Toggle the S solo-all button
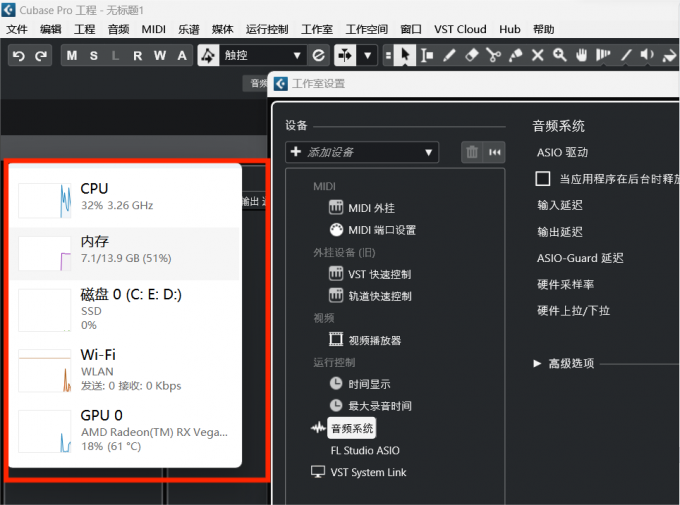 coord(94,56)
